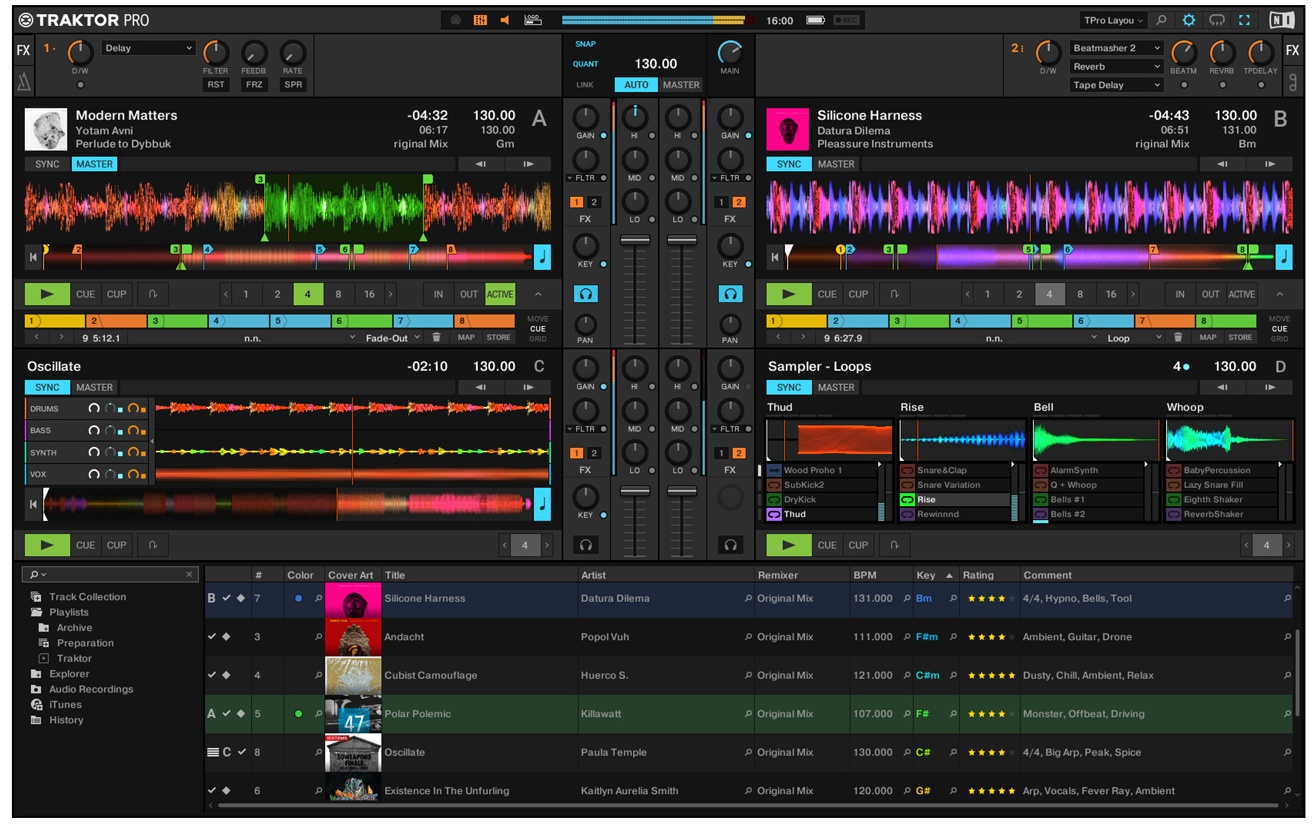Toggle fullscreen mode icon in header
The image size is (1312, 835).
click(1244, 20)
